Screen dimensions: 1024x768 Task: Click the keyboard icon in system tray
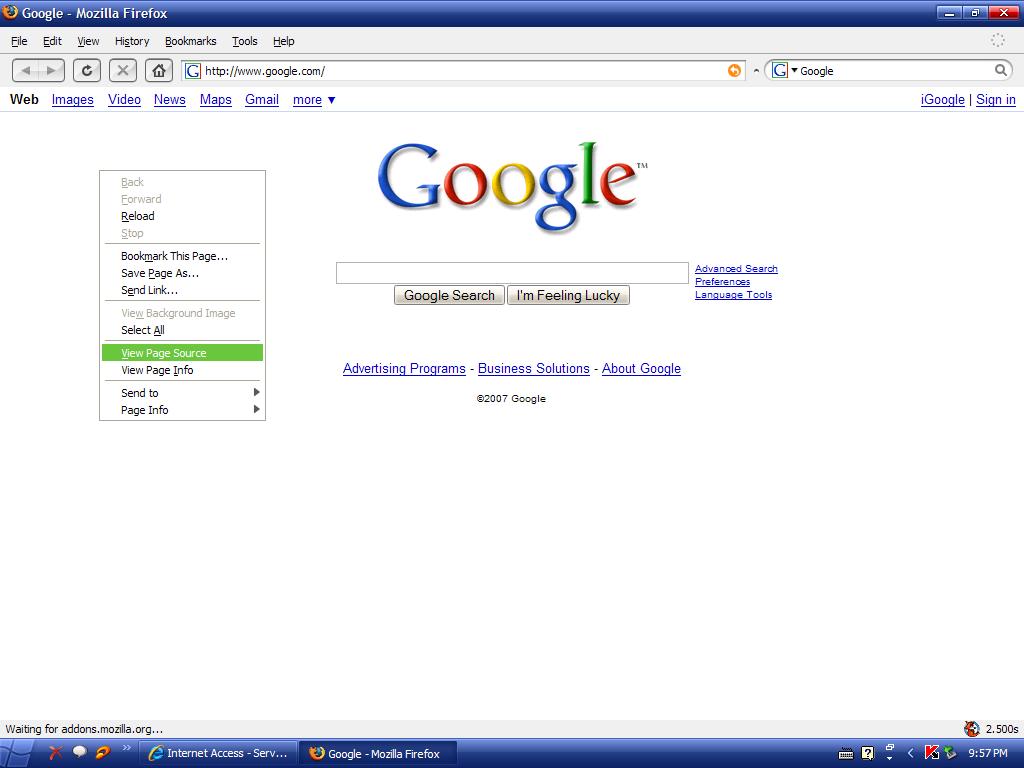(x=846, y=754)
